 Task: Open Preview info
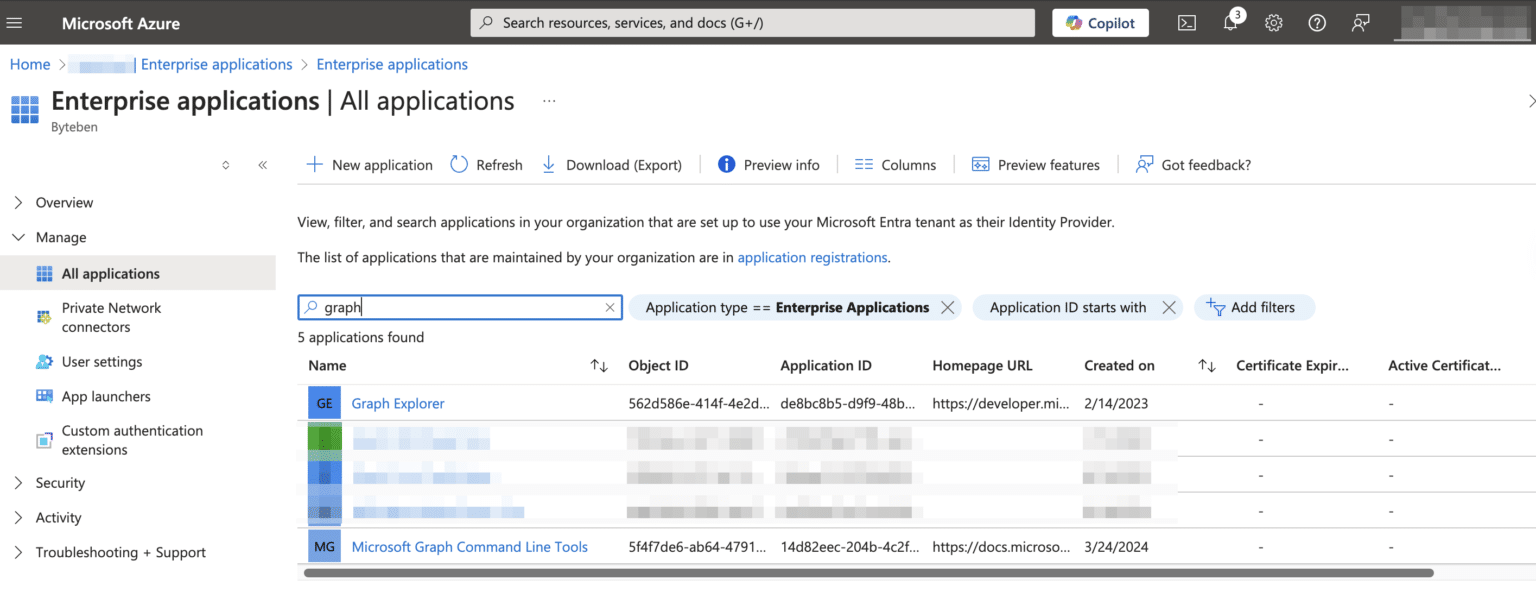768,164
